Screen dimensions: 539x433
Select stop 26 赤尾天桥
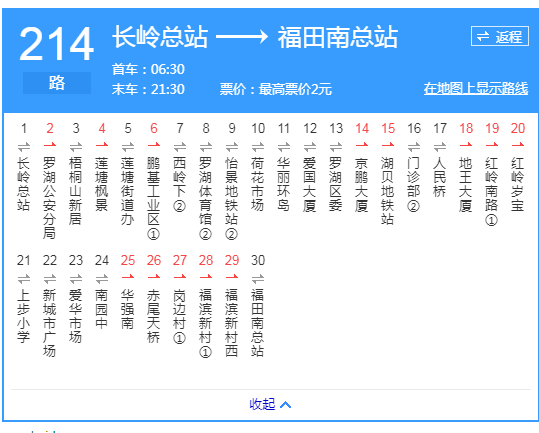(x=154, y=316)
